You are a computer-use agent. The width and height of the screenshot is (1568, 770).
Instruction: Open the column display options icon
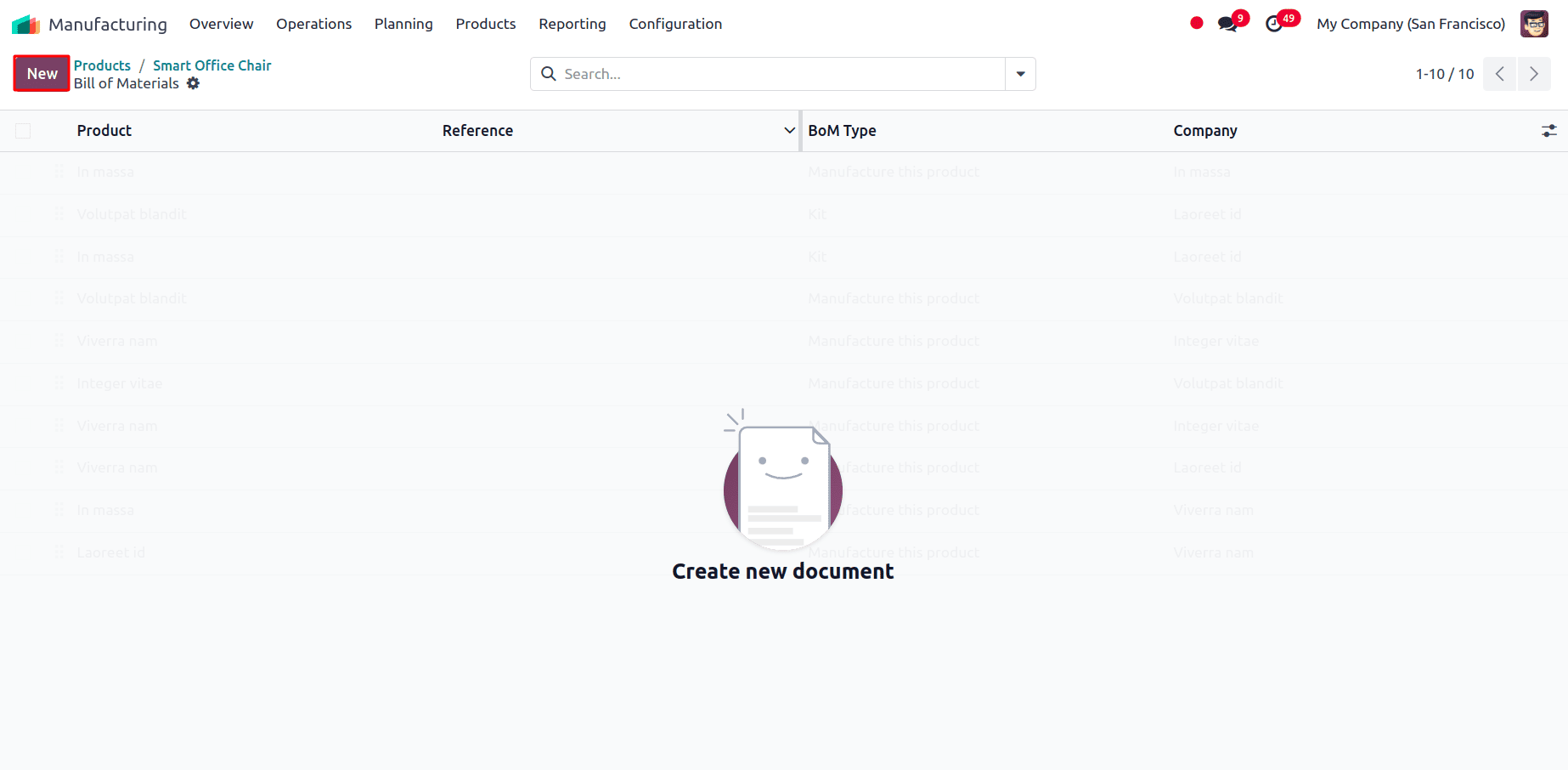1548,130
